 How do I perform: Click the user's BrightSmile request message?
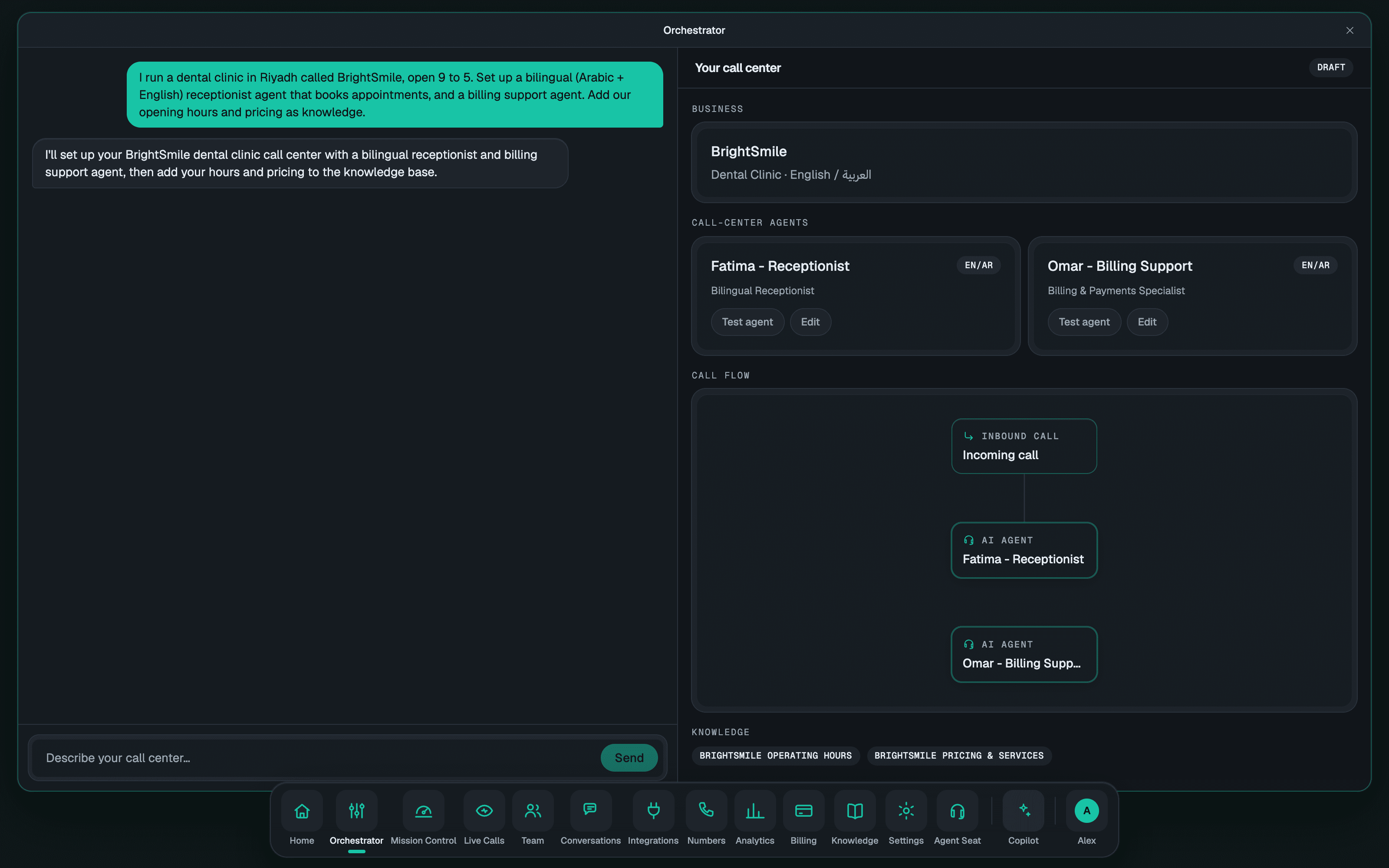click(x=395, y=95)
